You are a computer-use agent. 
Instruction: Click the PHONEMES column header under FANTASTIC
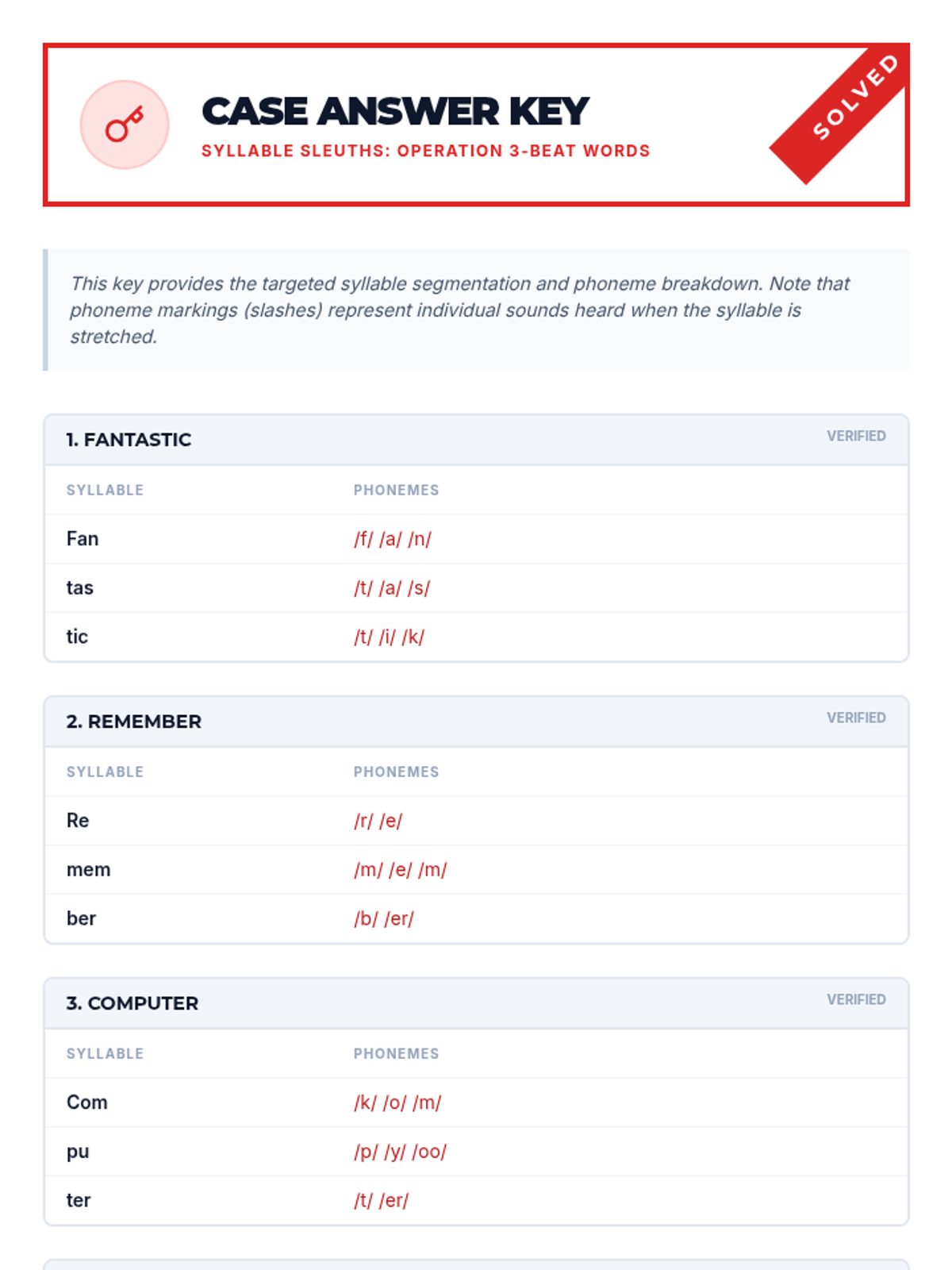(x=396, y=491)
